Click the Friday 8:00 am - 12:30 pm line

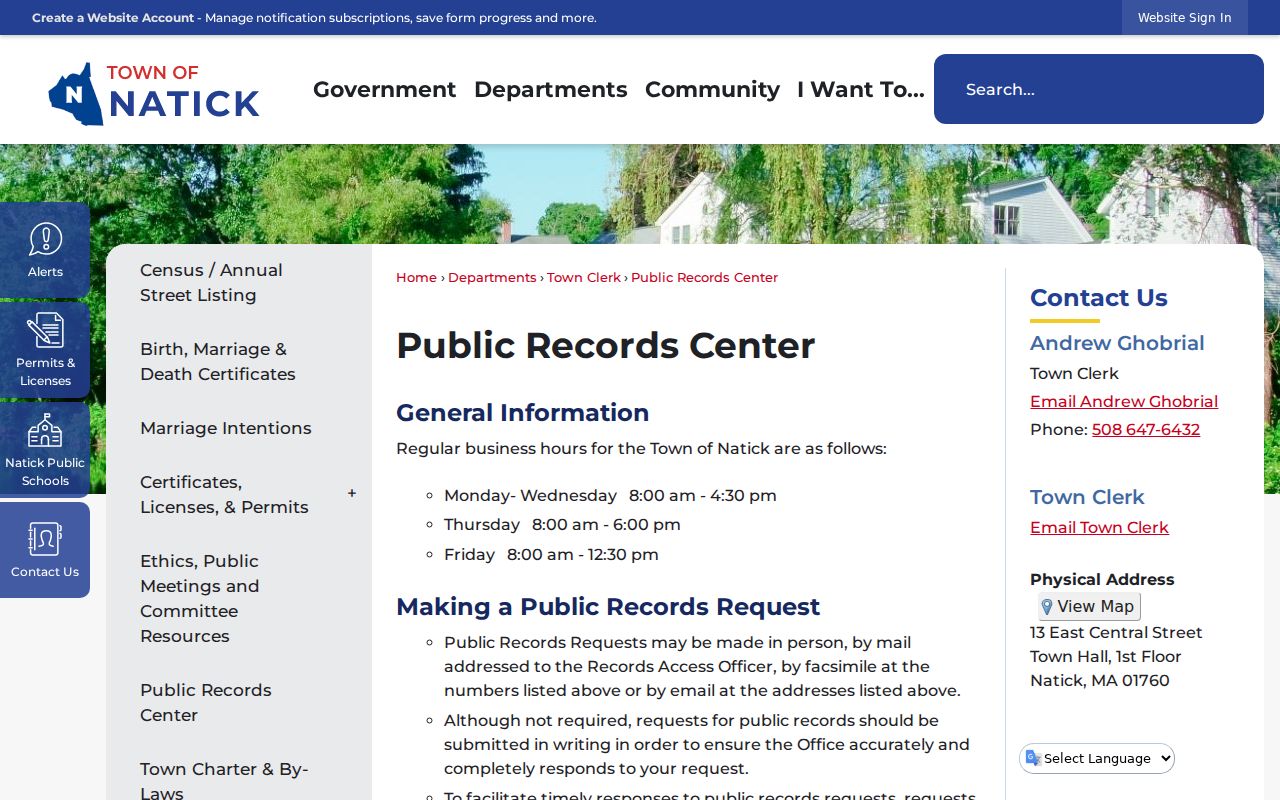(x=551, y=554)
